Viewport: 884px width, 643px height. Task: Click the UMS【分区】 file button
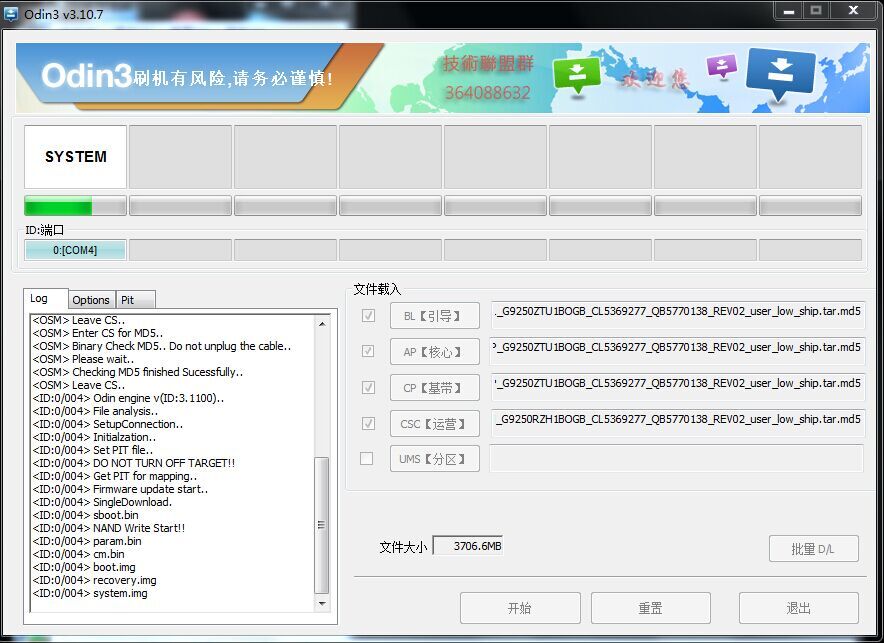(x=435, y=459)
